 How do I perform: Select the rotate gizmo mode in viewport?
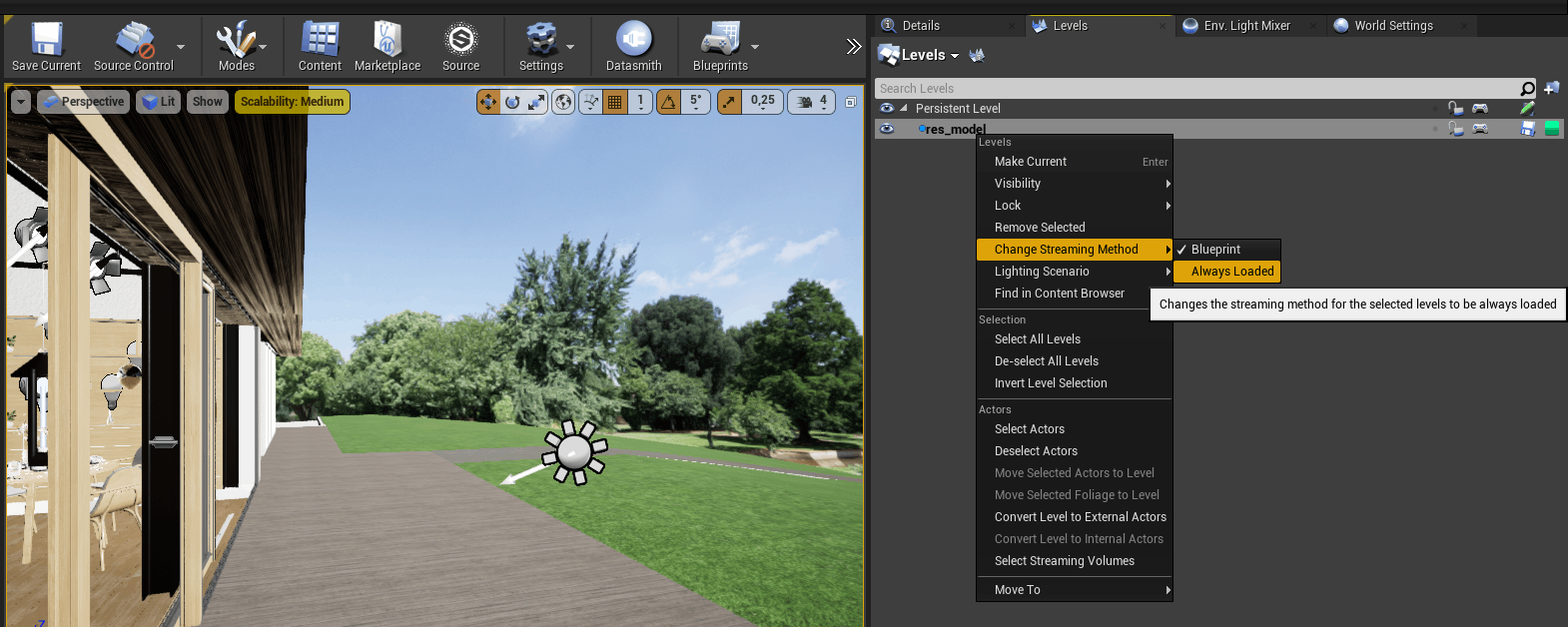[512, 102]
